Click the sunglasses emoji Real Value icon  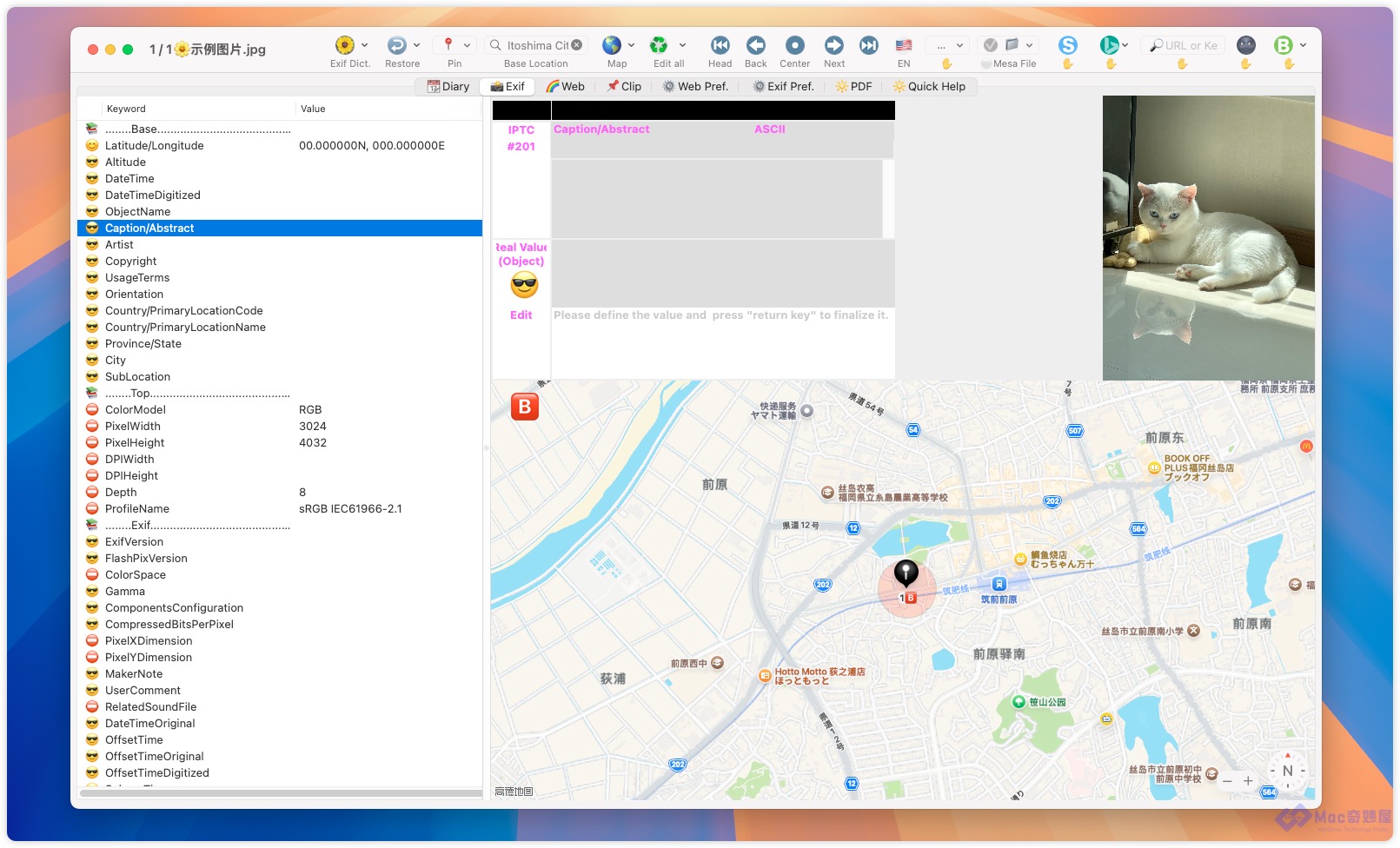(524, 285)
